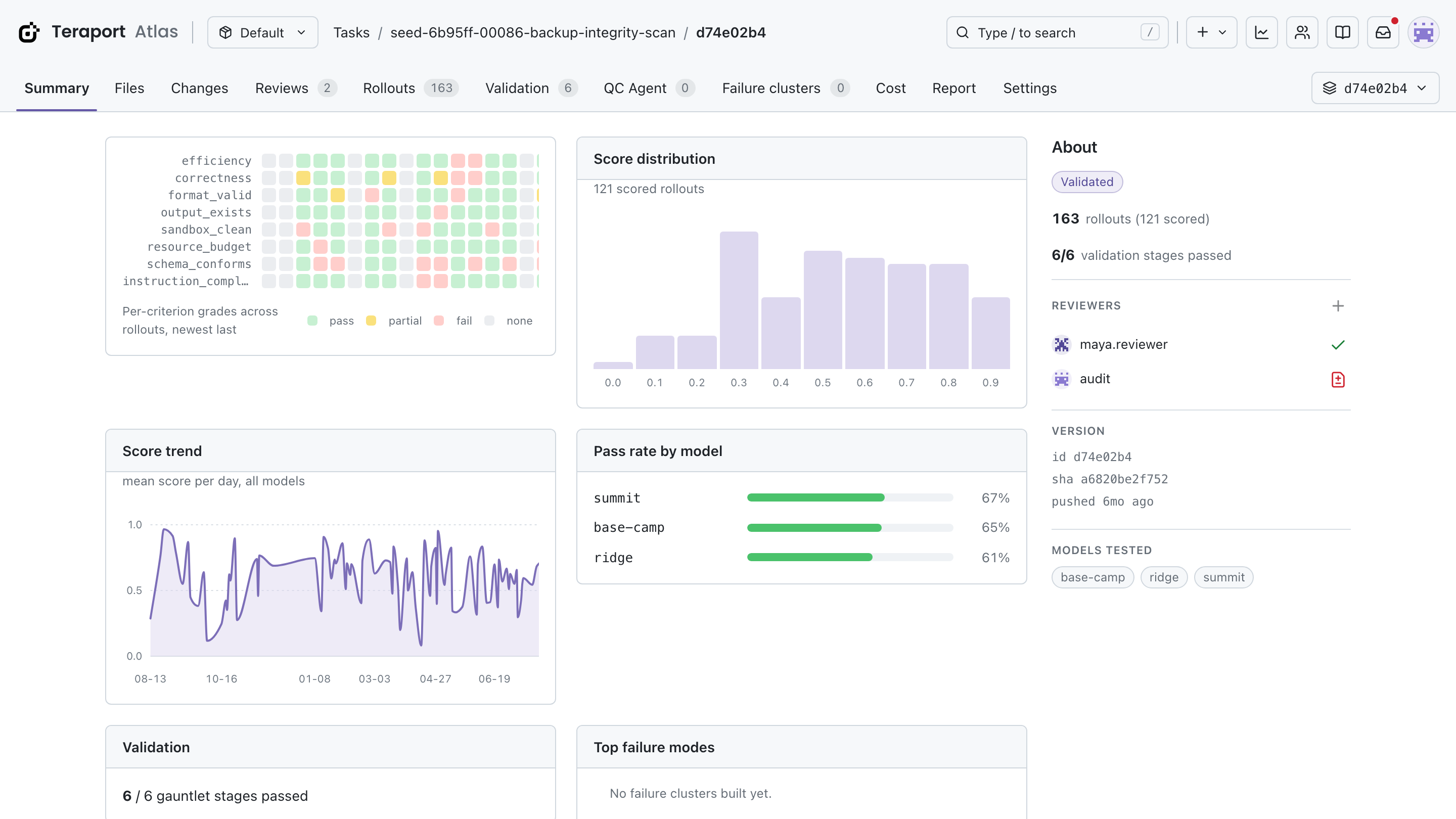Click the base-camp pass rate bar

[x=849, y=527]
